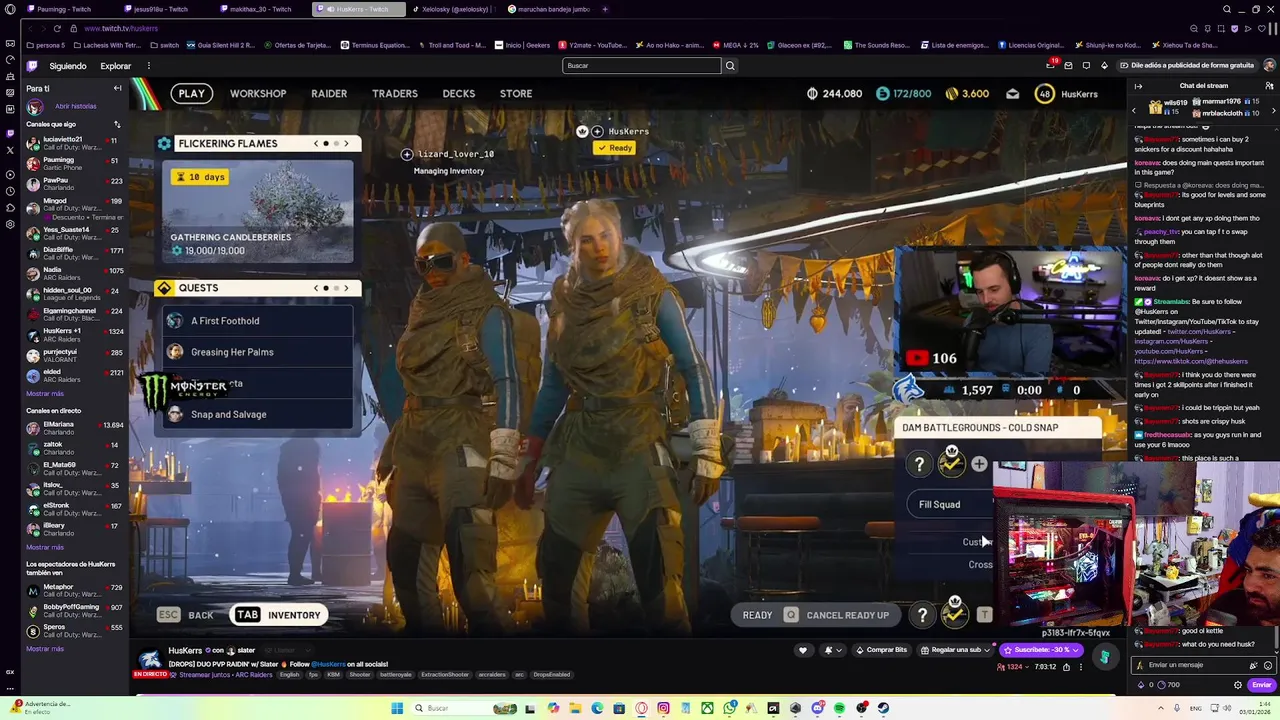Open the emote picker in chat box
Image resolution: width=1280 pixels, height=720 pixels.
(1268, 665)
